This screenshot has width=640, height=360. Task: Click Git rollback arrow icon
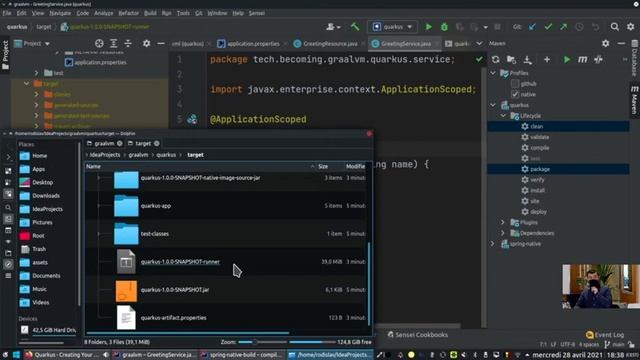pyautogui.click(x=596, y=27)
